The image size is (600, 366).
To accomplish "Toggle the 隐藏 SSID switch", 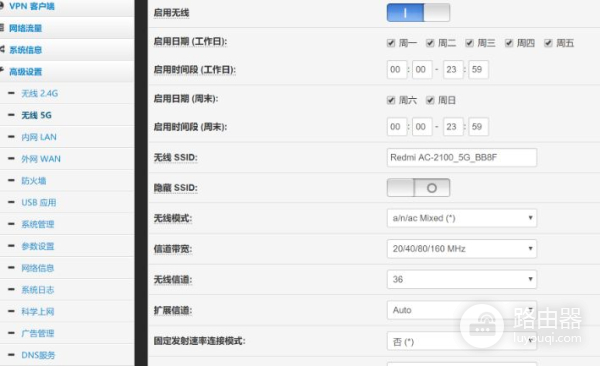I will [x=418, y=188].
